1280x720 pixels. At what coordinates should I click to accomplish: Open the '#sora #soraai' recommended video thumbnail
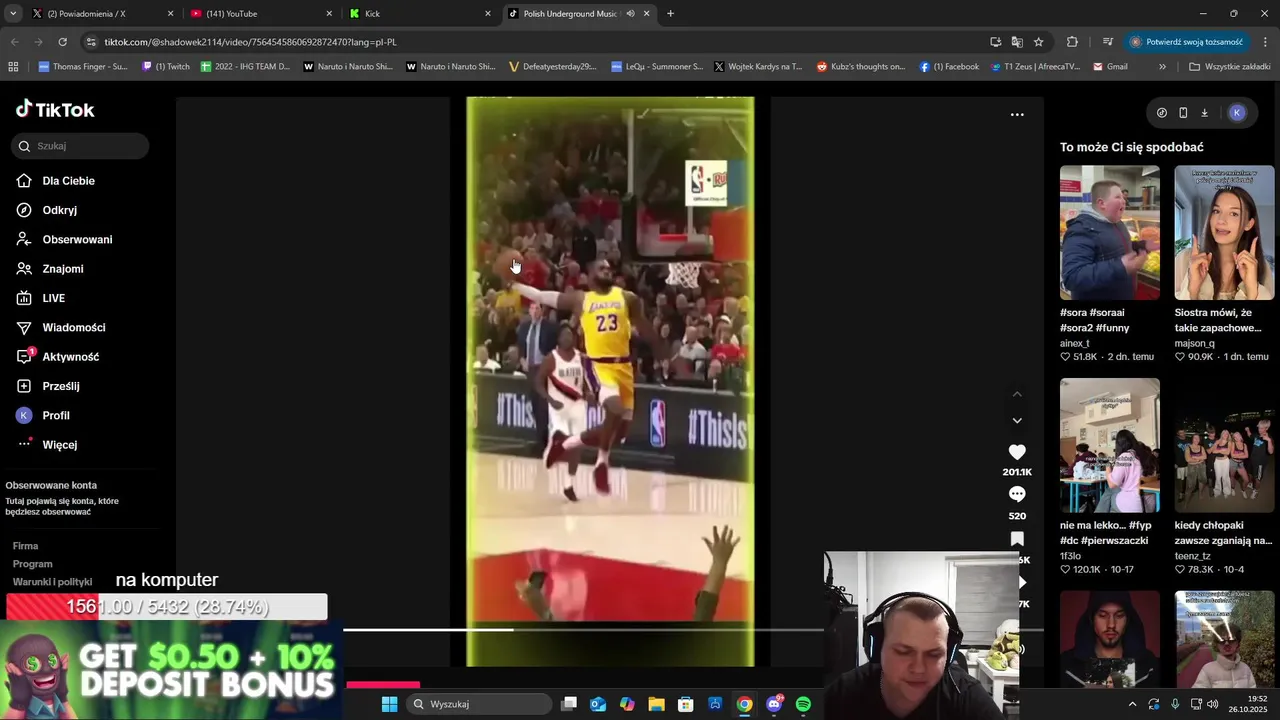pos(1110,232)
